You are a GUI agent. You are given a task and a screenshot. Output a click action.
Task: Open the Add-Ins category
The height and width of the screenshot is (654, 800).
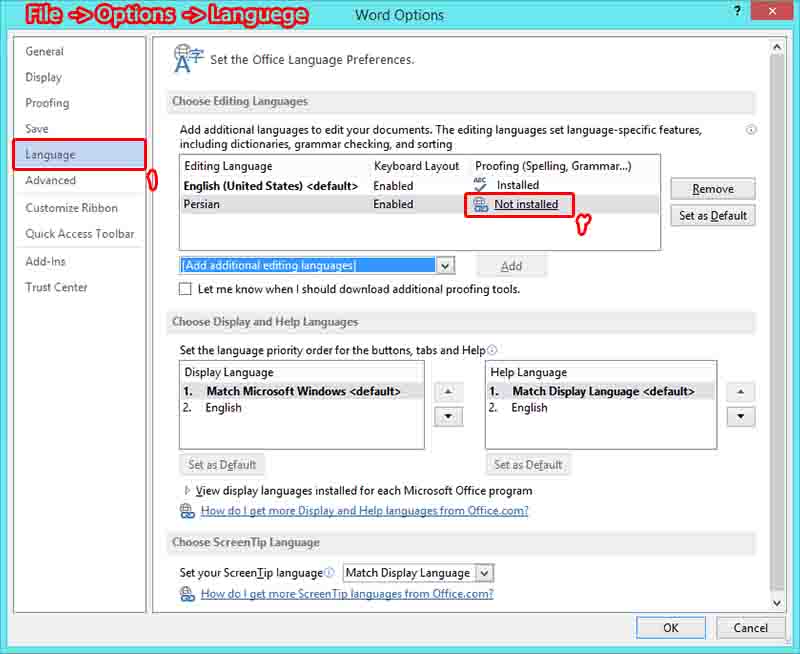(x=46, y=261)
